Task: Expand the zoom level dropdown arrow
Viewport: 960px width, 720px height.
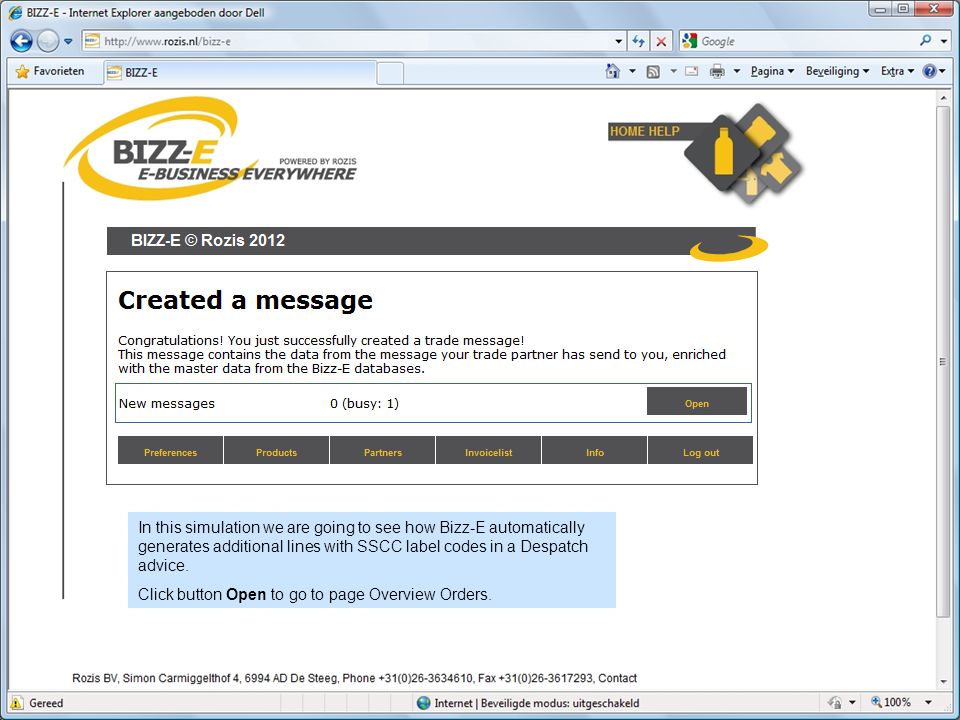Action: 929,703
